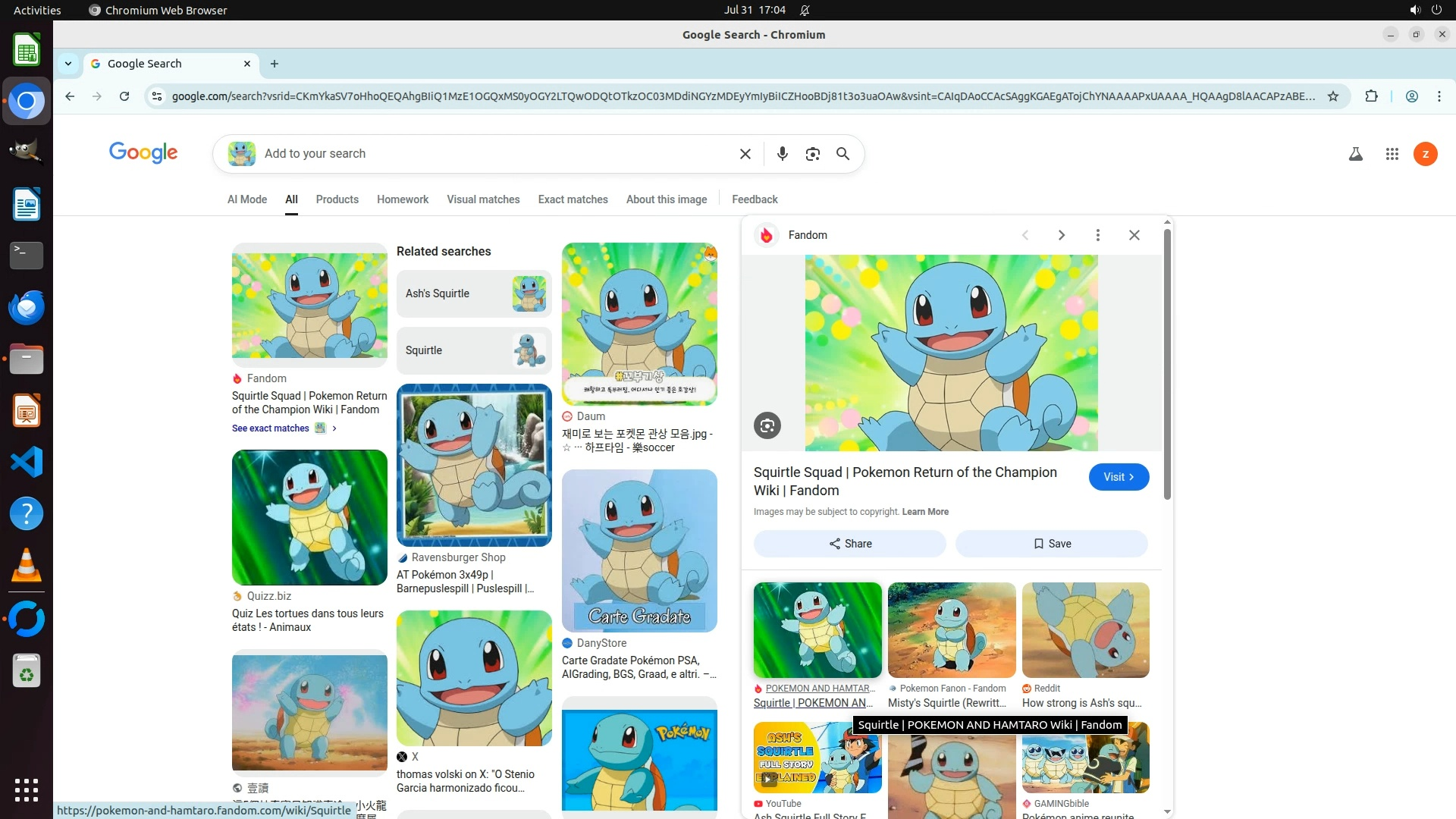Expand the tab search dropdown arrow
This screenshot has width=1456, height=819.
(68, 64)
